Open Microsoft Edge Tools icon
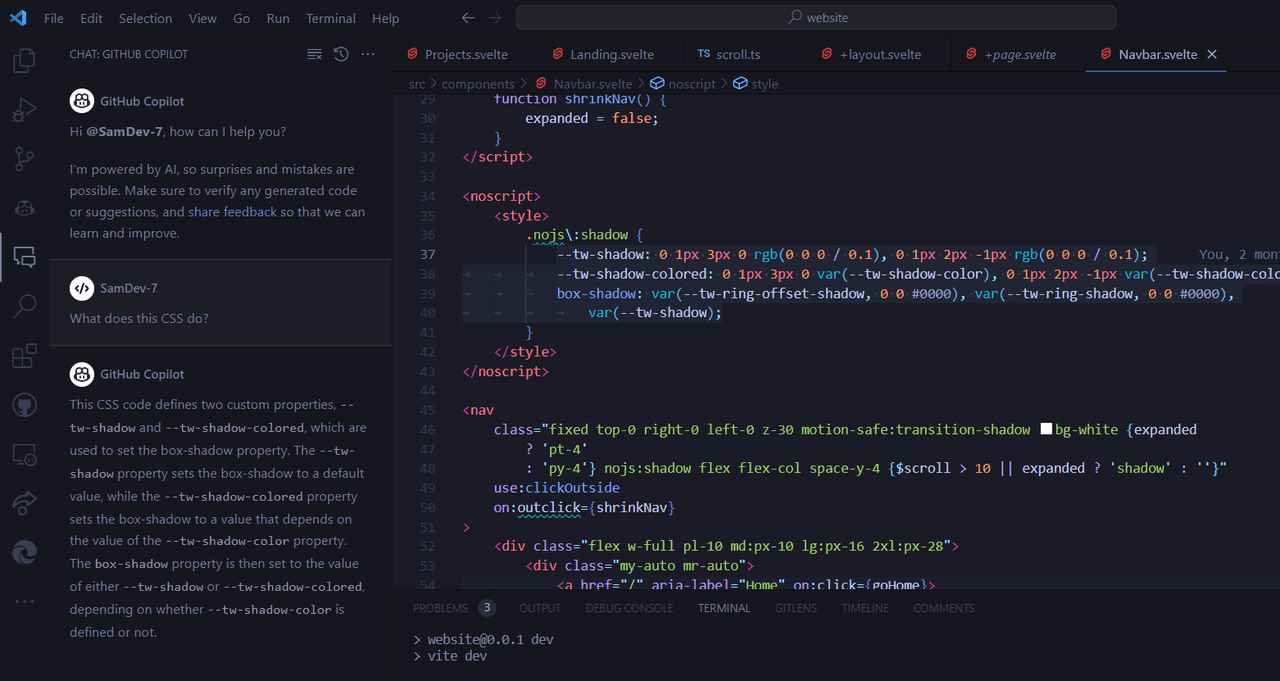Viewport: 1280px width, 681px height. pos(24,552)
